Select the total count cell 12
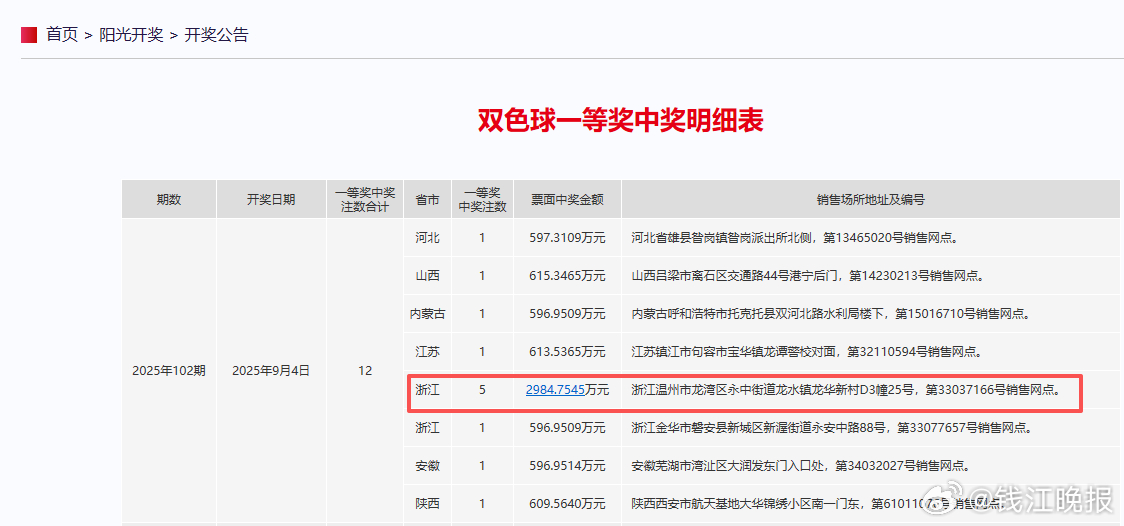 point(365,370)
